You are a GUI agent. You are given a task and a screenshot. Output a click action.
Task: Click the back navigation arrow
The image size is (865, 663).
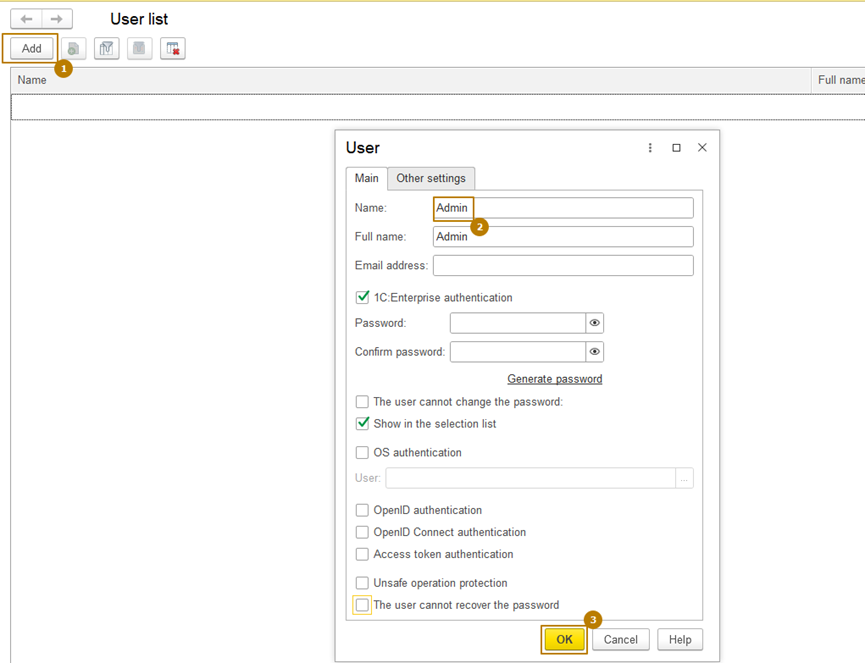click(26, 19)
